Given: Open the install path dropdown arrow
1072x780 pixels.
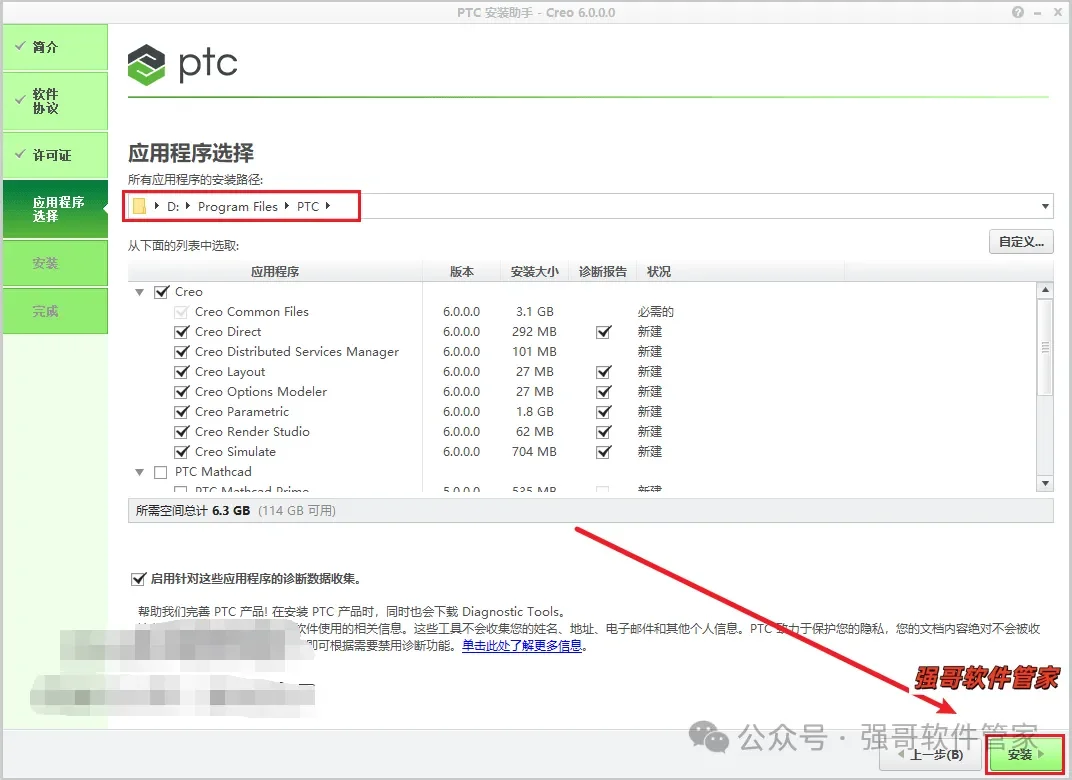Looking at the screenshot, I should coord(1045,206).
